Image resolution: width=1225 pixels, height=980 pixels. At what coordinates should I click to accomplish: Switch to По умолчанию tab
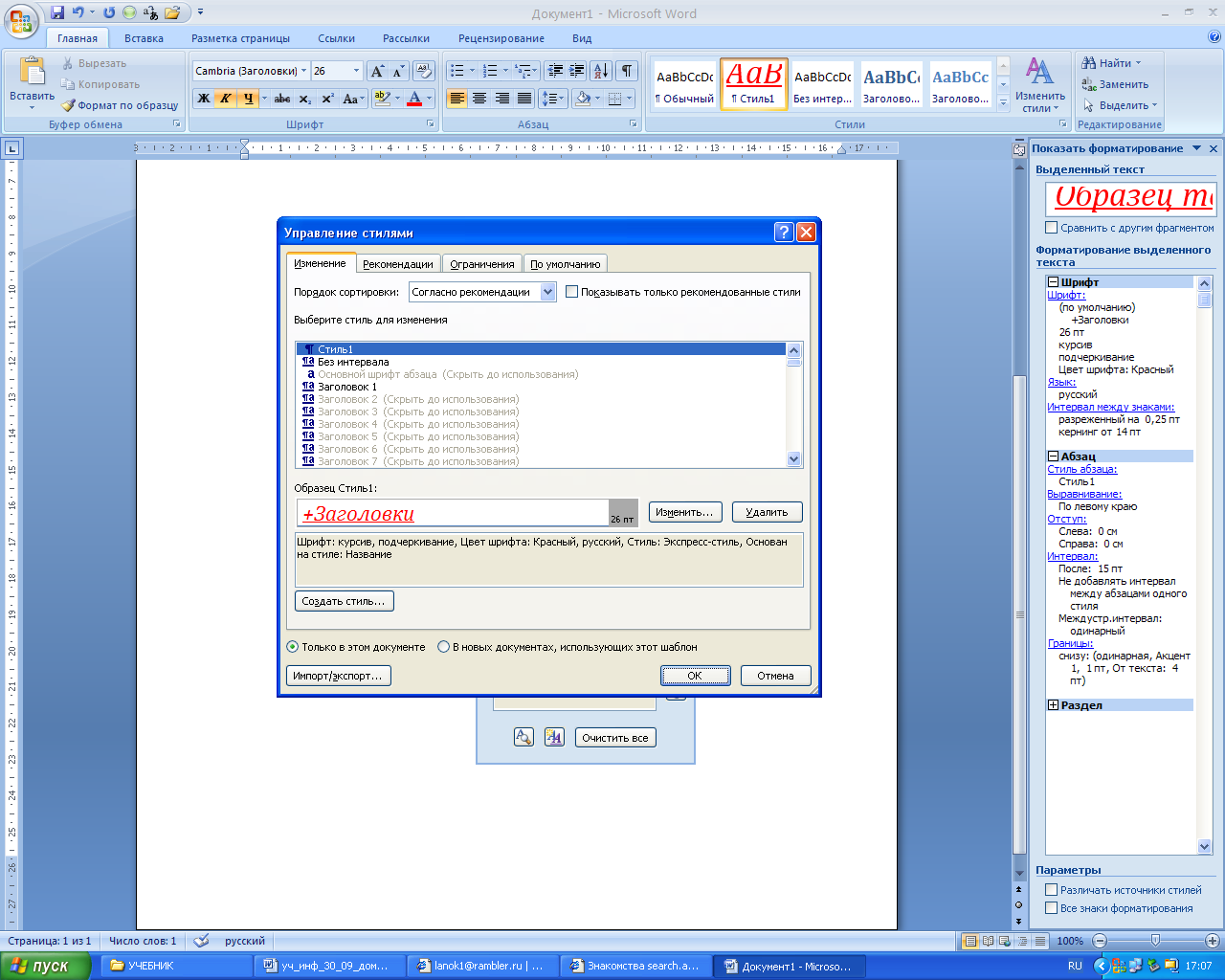566,264
